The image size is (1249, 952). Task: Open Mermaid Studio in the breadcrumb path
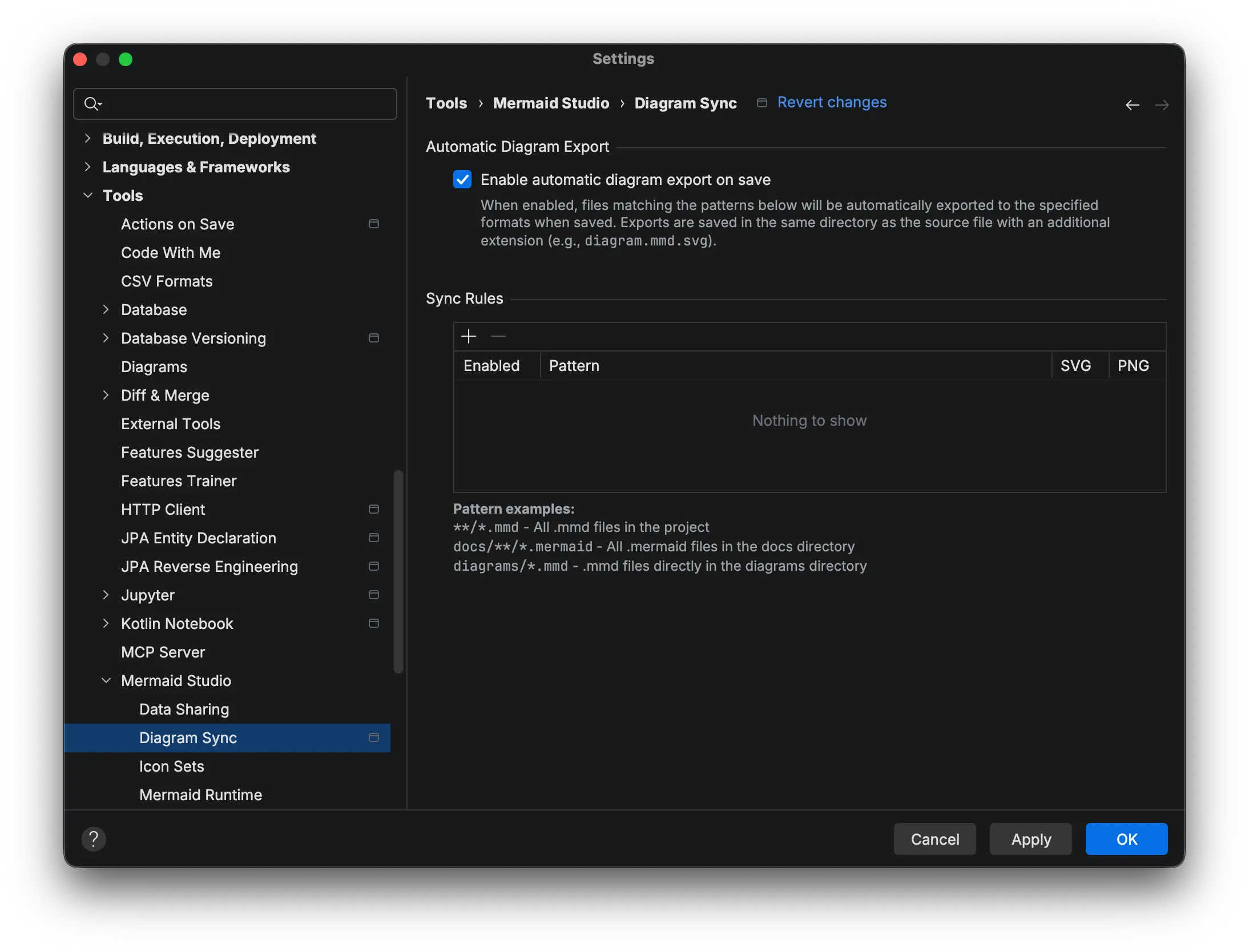pyautogui.click(x=551, y=103)
